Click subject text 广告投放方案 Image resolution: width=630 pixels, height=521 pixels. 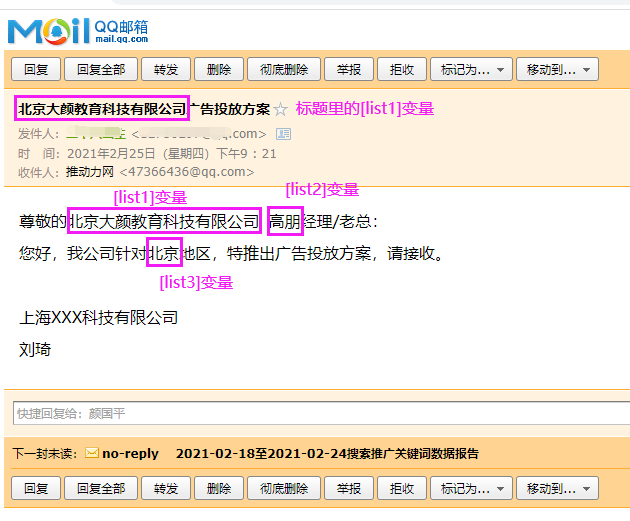[x=229, y=109]
